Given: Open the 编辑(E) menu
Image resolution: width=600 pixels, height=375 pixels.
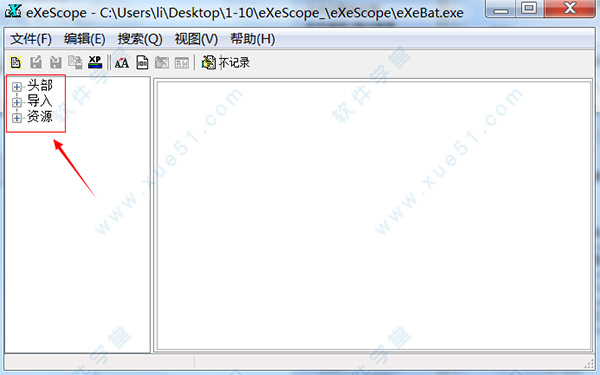Looking at the screenshot, I should [x=85, y=39].
